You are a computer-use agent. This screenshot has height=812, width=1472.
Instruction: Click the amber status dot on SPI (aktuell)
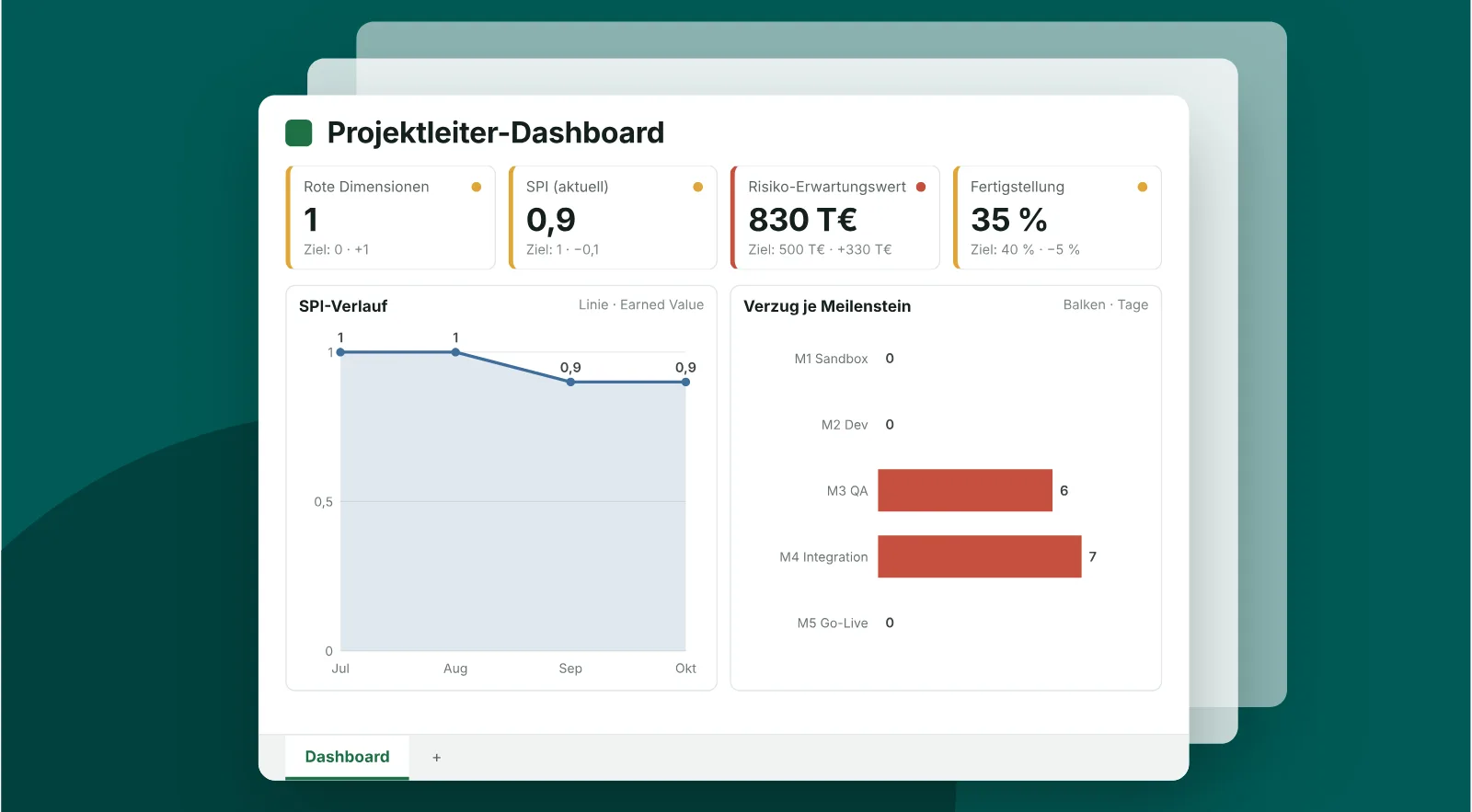(x=698, y=187)
